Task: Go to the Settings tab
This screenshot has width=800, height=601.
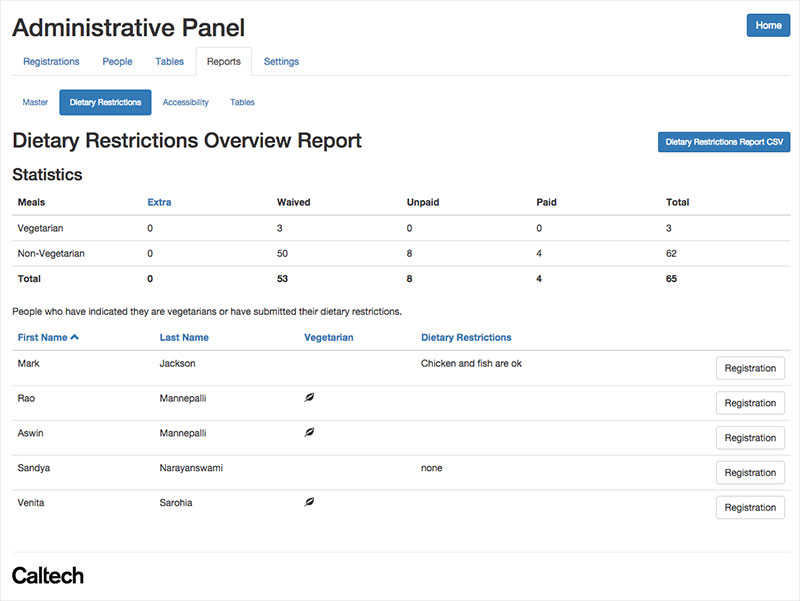Action: [x=281, y=62]
